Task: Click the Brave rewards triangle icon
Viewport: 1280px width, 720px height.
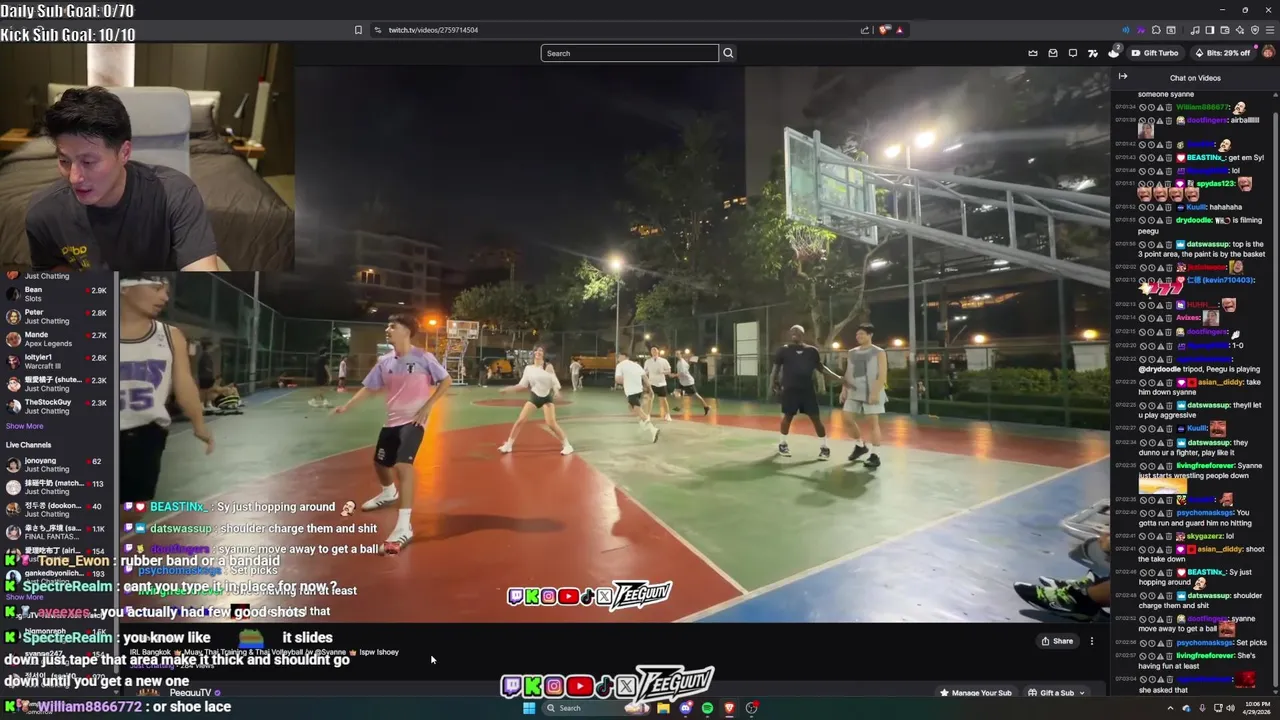Action: coord(899,30)
